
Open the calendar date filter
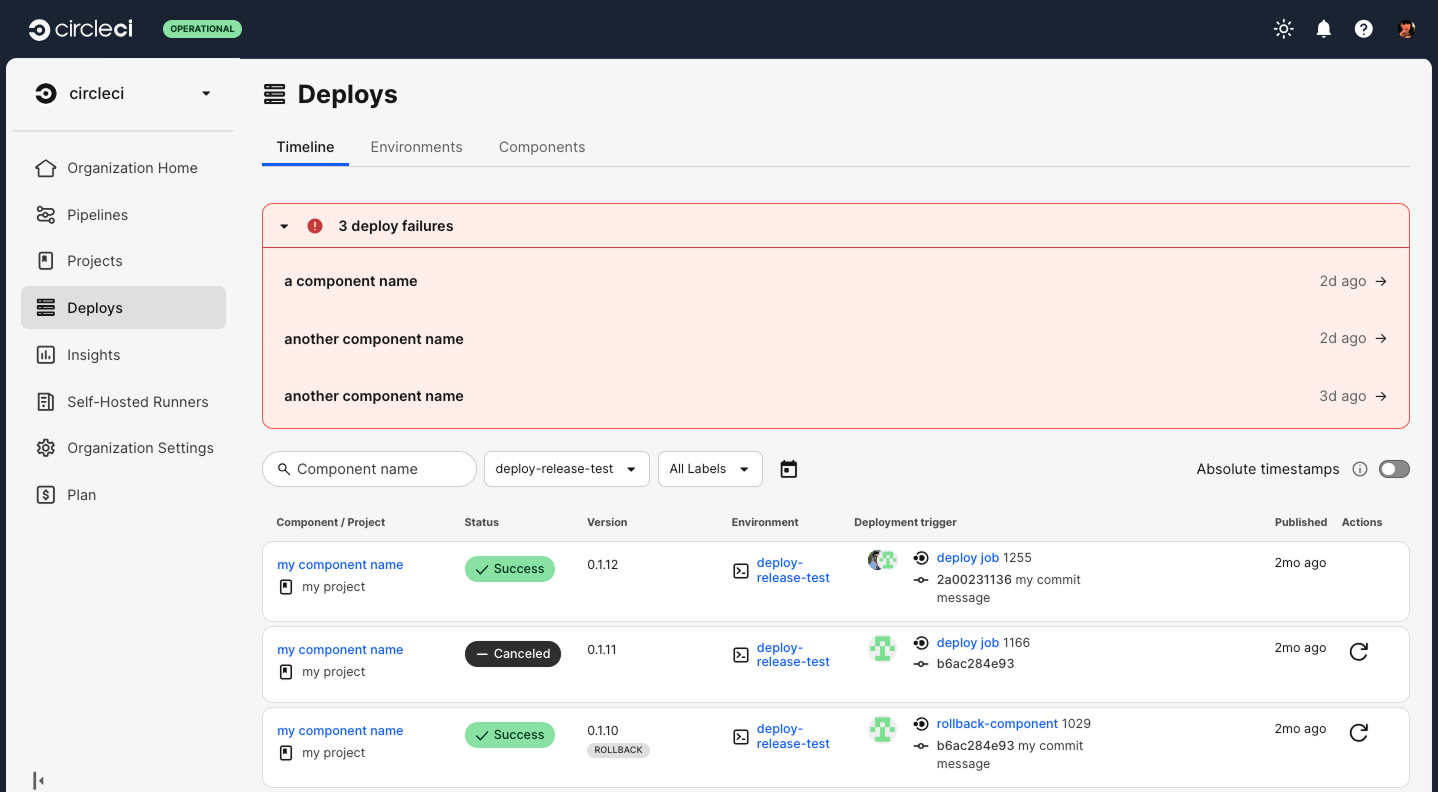[789, 469]
